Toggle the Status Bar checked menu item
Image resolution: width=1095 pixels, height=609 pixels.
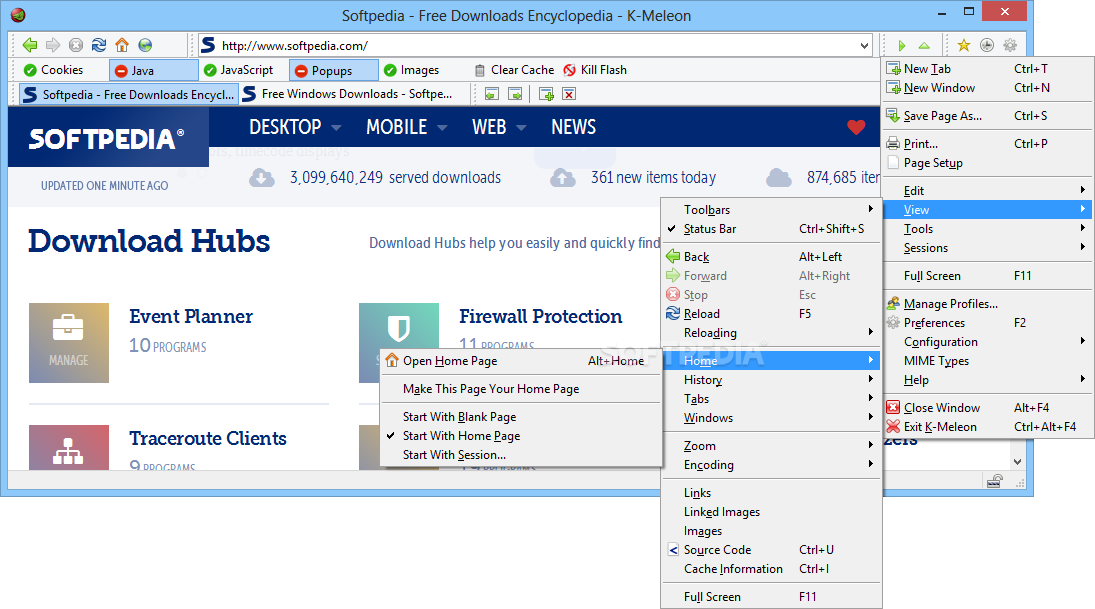coord(771,228)
